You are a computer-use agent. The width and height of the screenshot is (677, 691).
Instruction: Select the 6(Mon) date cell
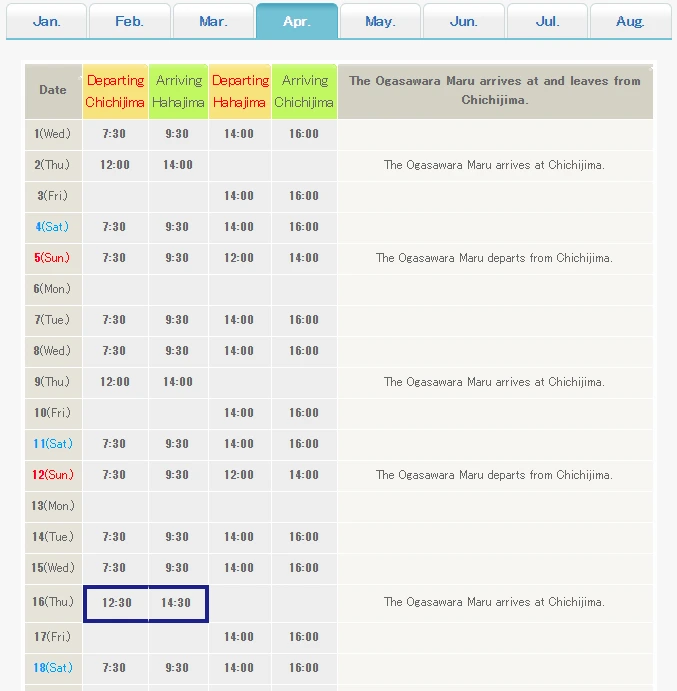[x=53, y=289]
